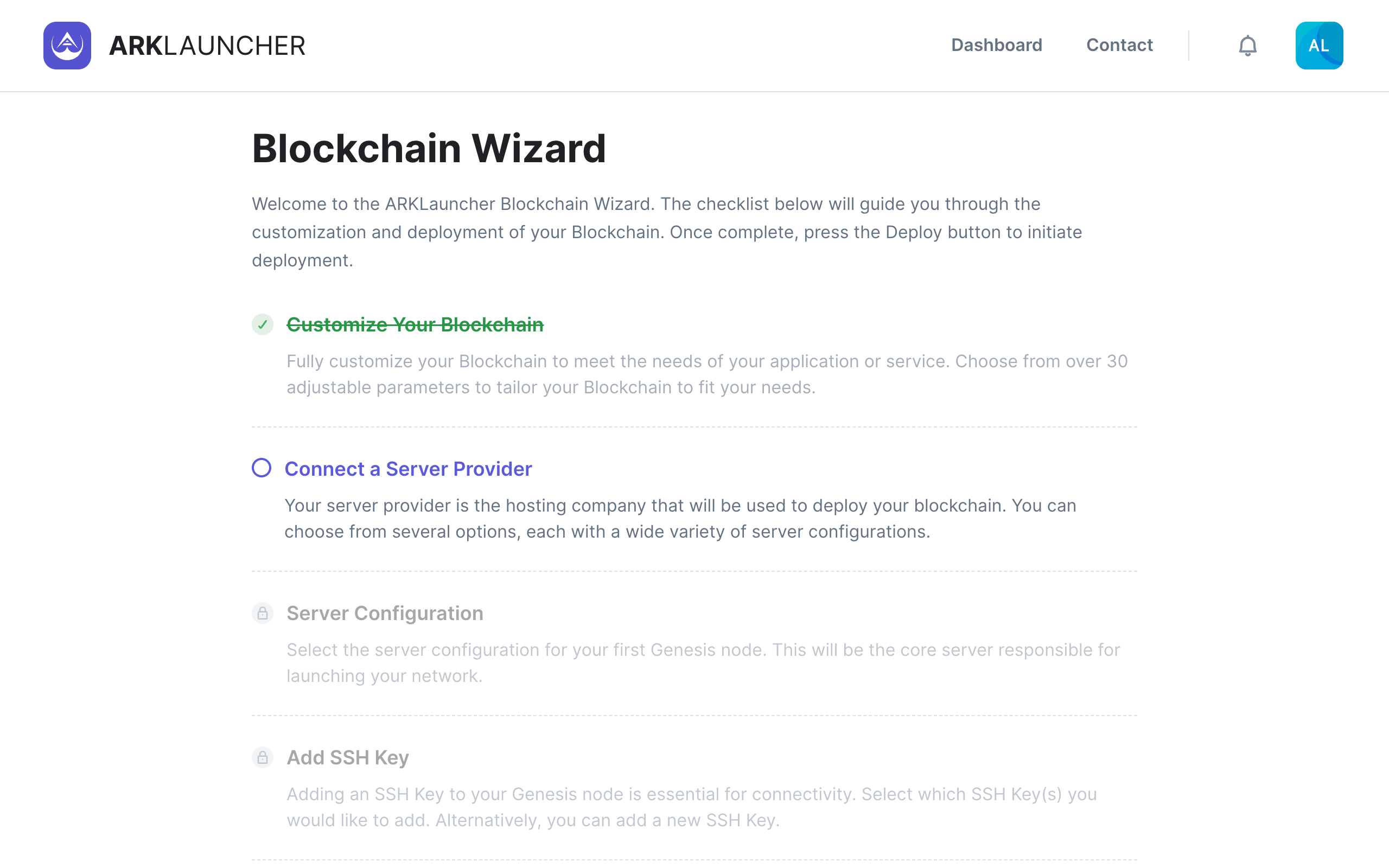Click the lock icon beside Add SSH Key

[x=262, y=757]
